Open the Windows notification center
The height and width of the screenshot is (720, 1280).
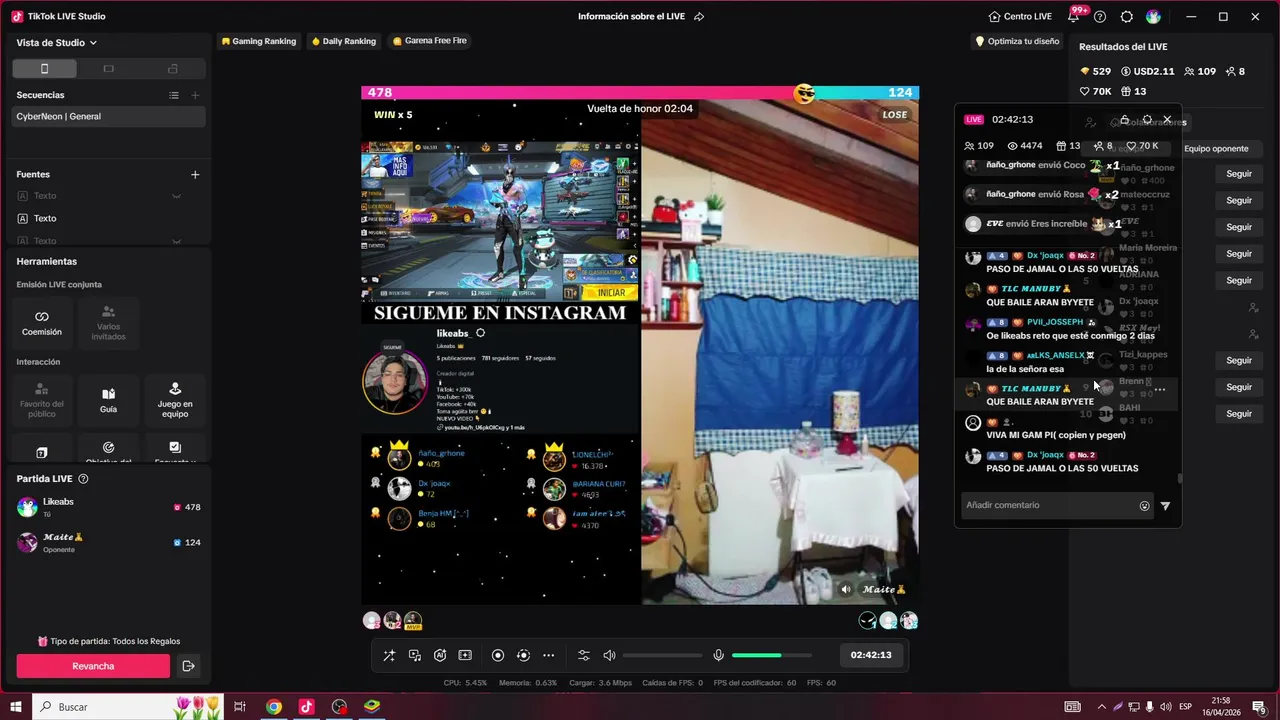[x=1259, y=707]
